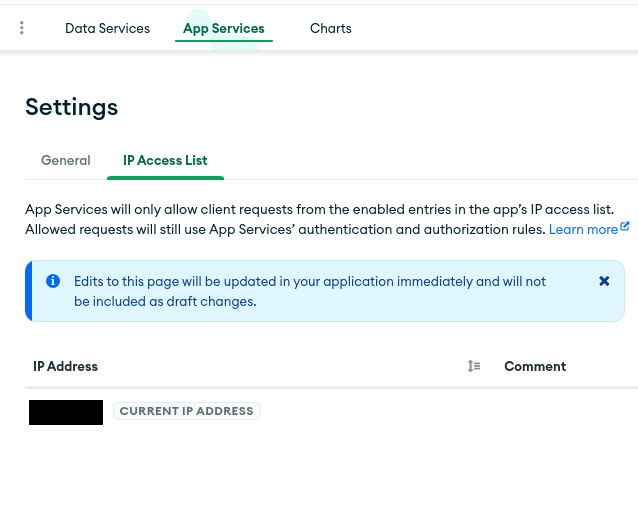
Task: Click the Comment column header
Action: 535,366
